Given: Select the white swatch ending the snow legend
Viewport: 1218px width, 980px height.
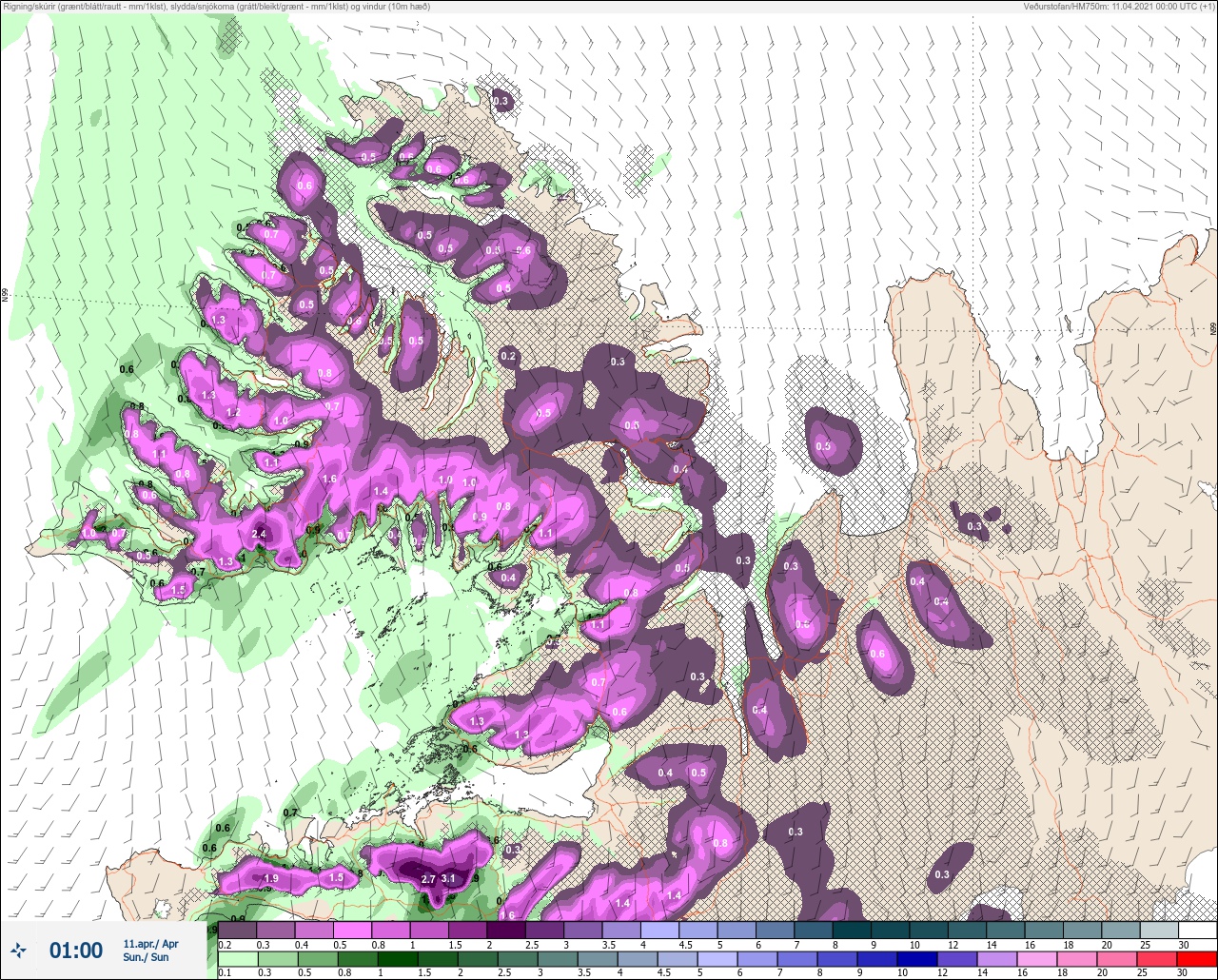Looking at the screenshot, I should coord(1197,931).
